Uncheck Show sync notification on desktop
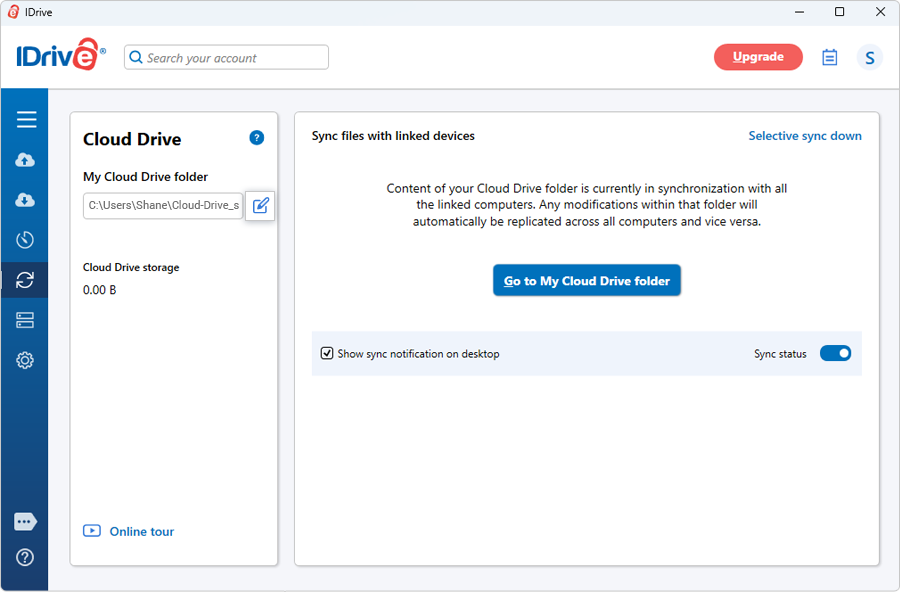The width and height of the screenshot is (900, 592). (x=327, y=353)
